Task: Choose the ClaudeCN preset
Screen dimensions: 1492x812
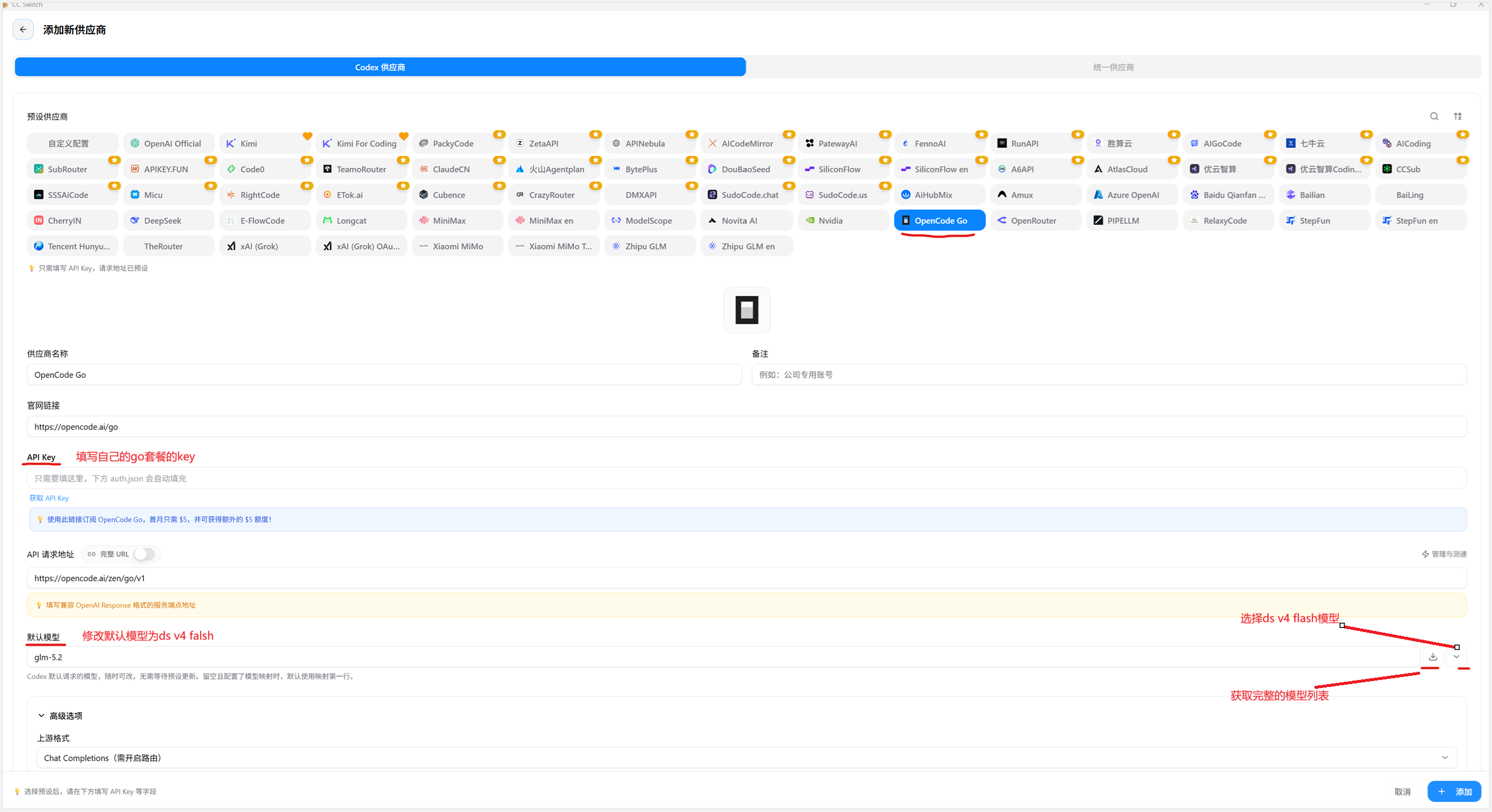Action: [458, 169]
